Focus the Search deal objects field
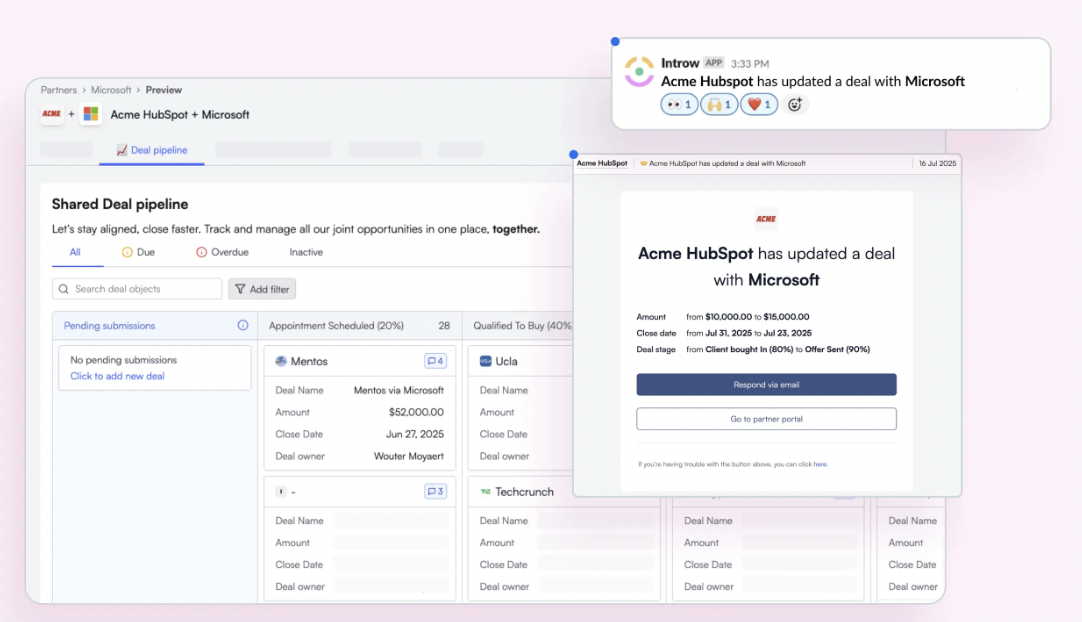This screenshot has height=622, width=1082. tap(137, 289)
